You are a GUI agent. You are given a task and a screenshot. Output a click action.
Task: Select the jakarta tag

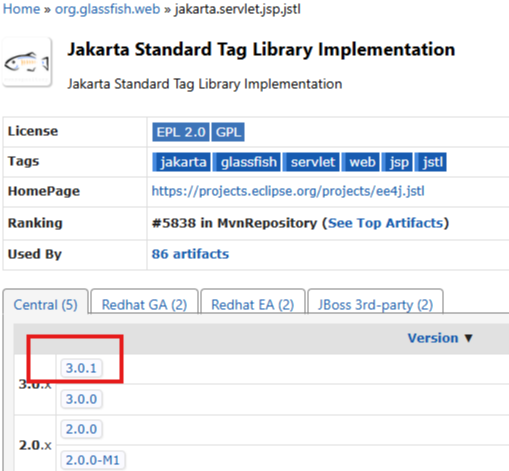tap(181, 162)
